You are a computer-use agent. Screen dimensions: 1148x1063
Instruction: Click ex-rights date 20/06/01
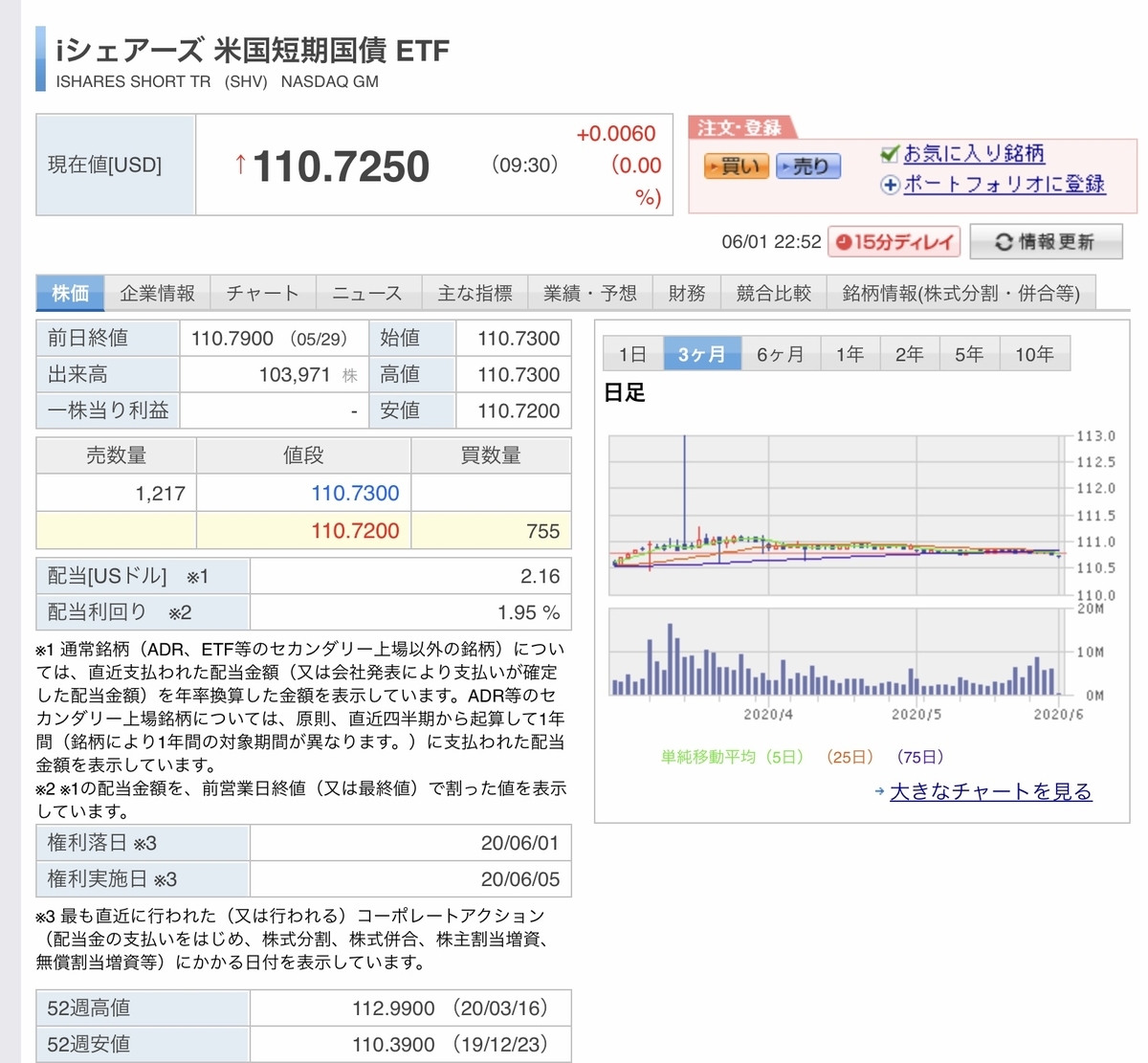520,843
